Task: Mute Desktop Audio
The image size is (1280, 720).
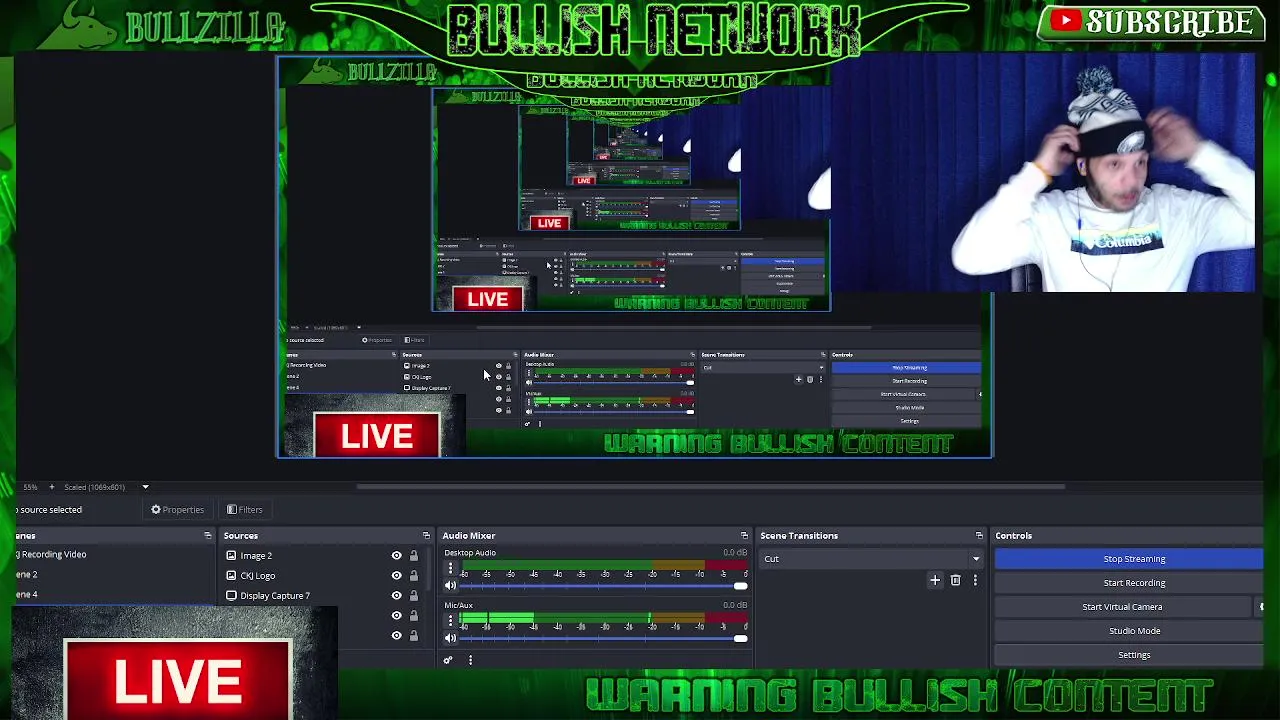Action: pos(450,585)
